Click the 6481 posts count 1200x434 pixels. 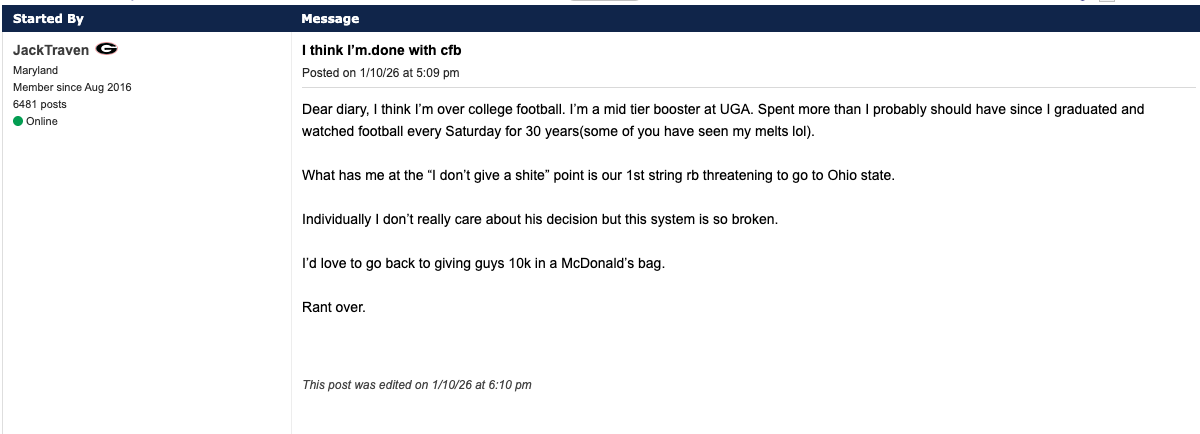[x=40, y=104]
